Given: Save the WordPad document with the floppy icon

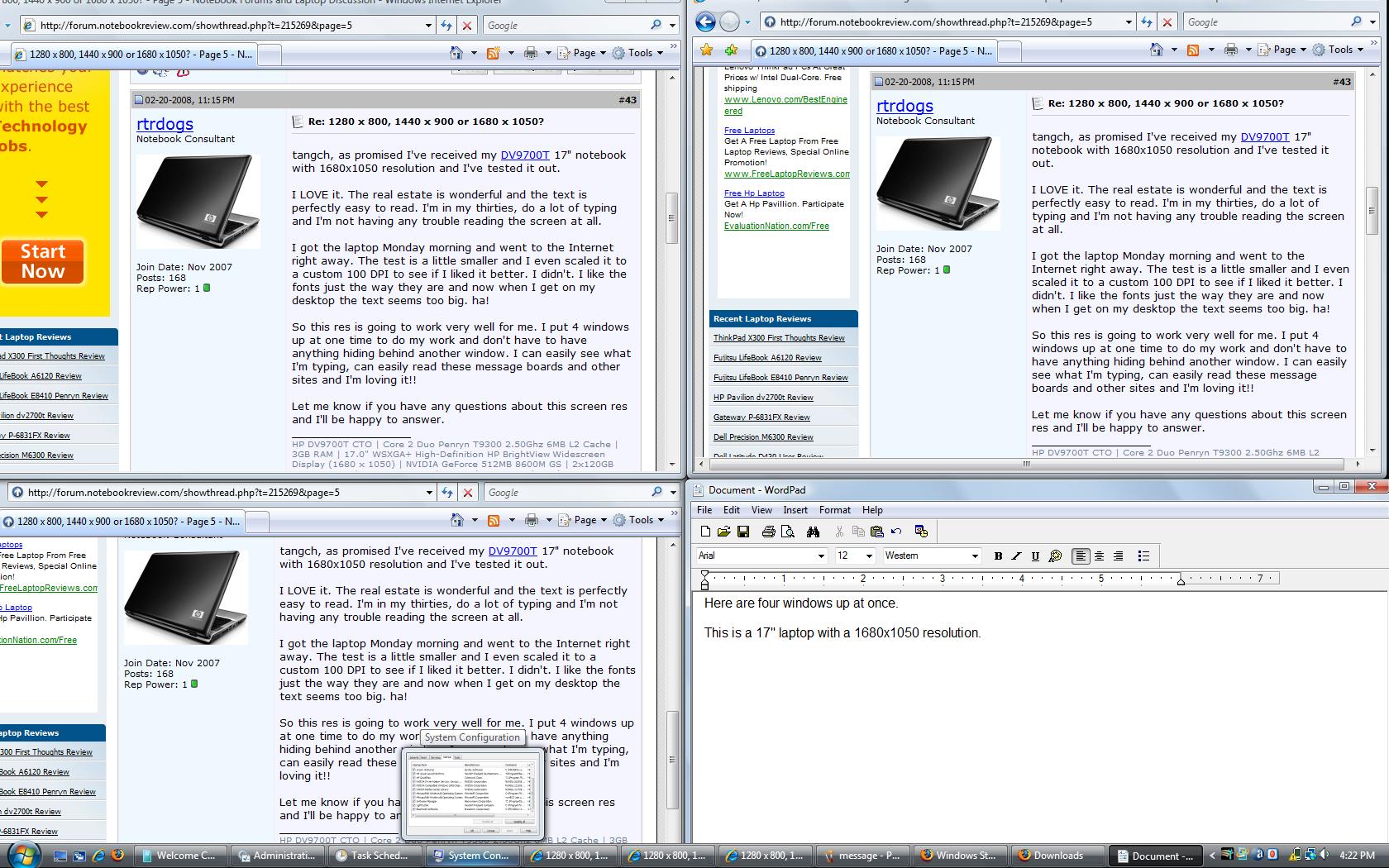Looking at the screenshot, I should point(742,532).
